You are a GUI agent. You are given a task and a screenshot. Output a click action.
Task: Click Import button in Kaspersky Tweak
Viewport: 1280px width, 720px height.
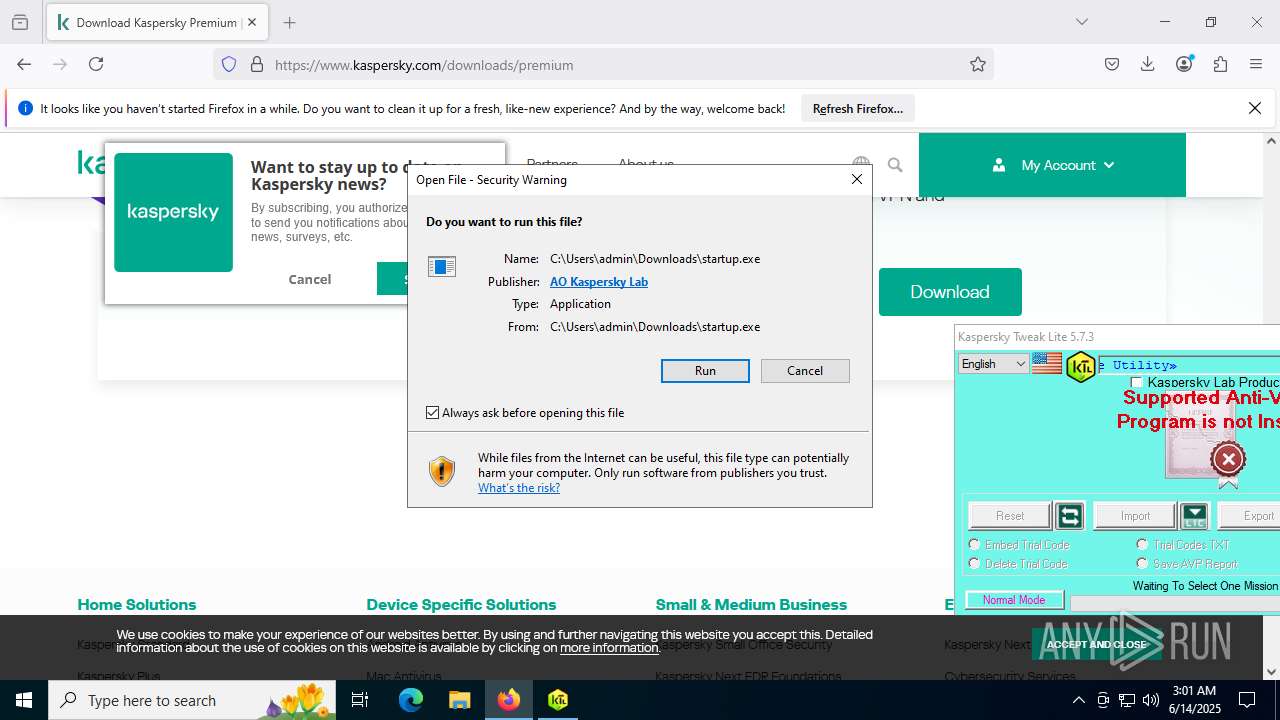[x=1135, y=516]
